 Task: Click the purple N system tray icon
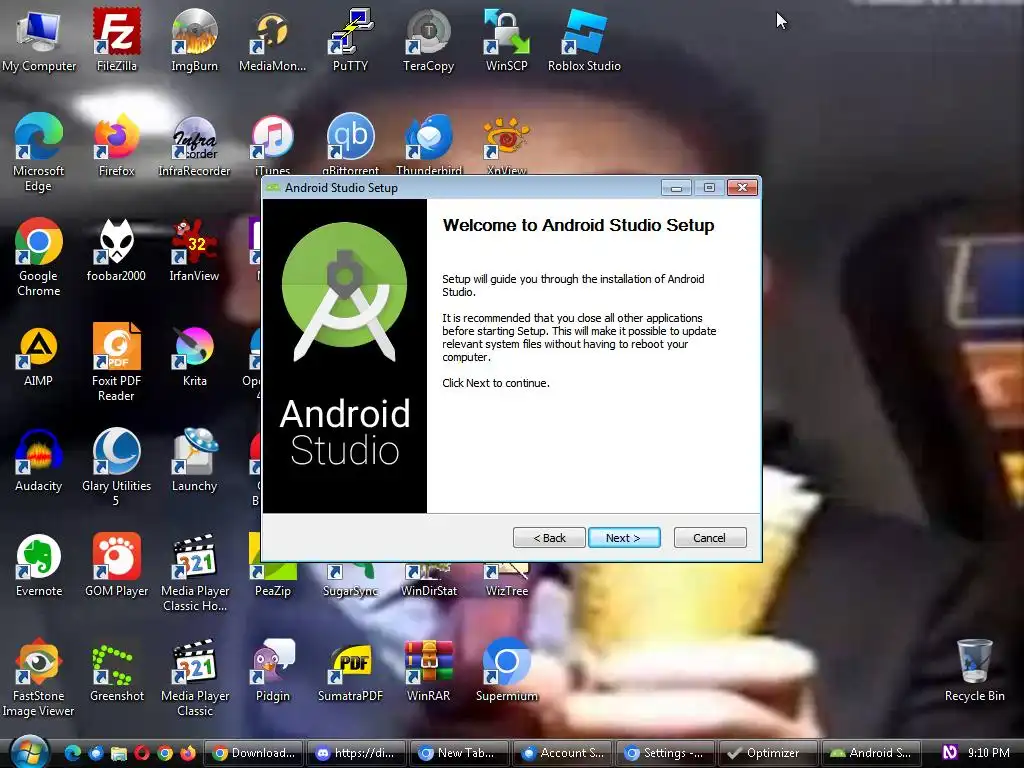click(950, 753)
